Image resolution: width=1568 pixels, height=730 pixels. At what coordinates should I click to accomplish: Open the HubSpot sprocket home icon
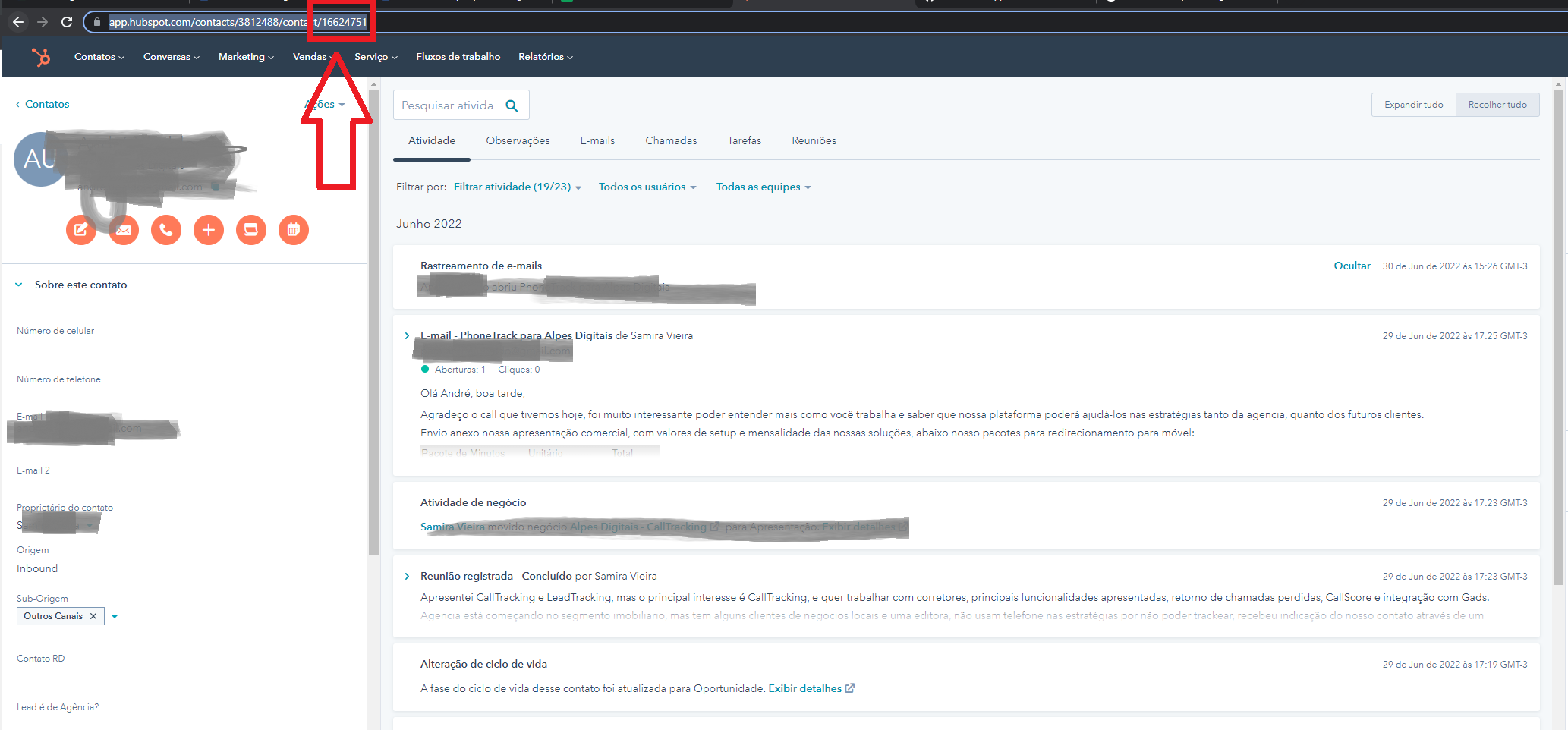(x=41, y=57)
